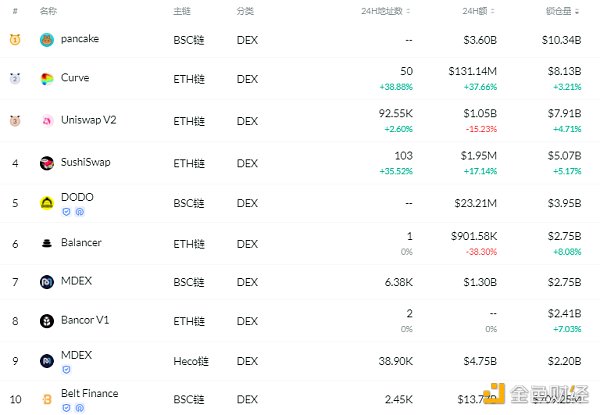
Task: Click the Curve logo icon
Action: (47, 78)
